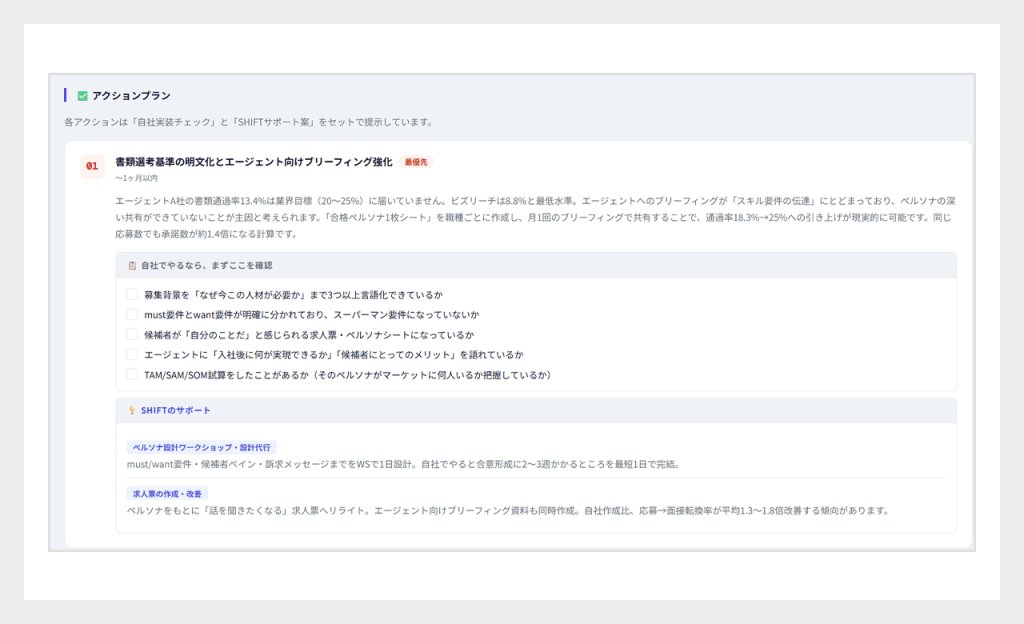Click the lightning icon beside SHIFTのサポート
Image resolution: width=1024 pixels, height=624 pixels.
click(132, 411)
